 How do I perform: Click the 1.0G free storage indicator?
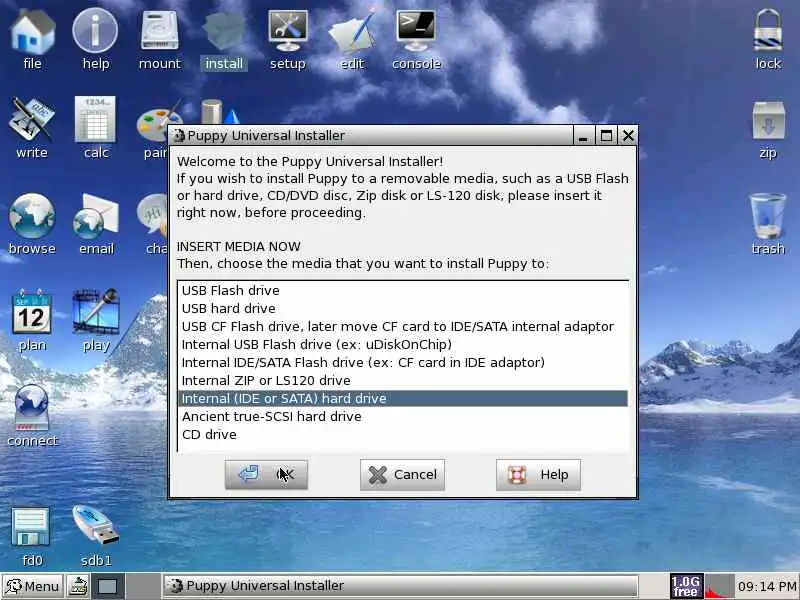[686, 586]
